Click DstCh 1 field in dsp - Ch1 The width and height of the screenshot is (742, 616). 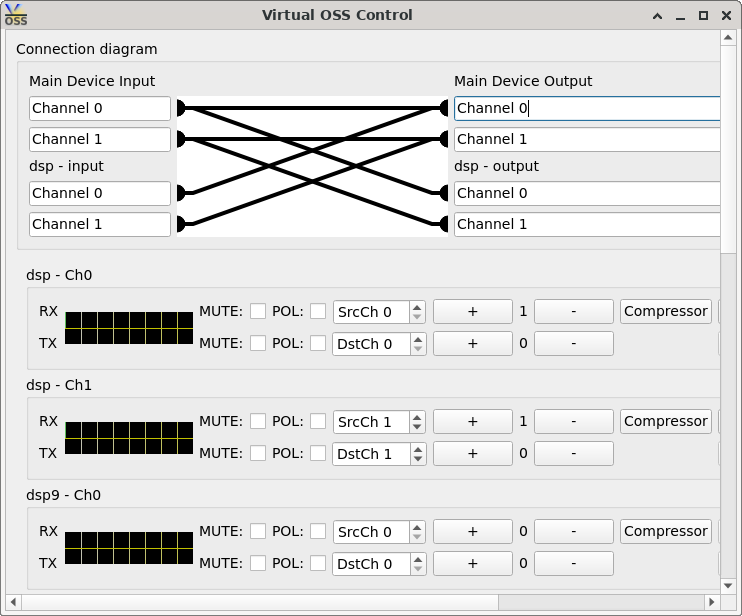coord(371,454)
